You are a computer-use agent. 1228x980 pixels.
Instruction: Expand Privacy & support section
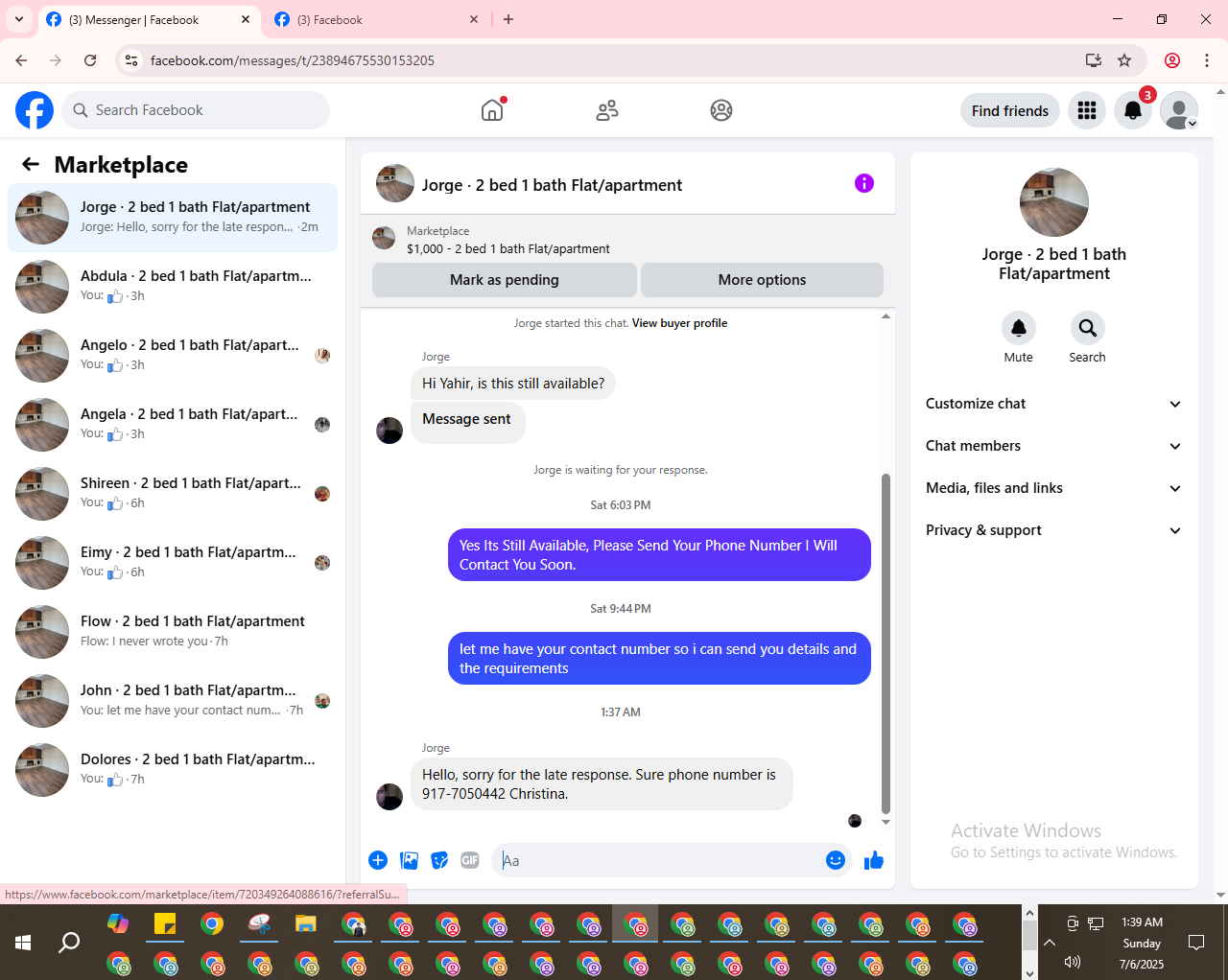[1053, 530]
